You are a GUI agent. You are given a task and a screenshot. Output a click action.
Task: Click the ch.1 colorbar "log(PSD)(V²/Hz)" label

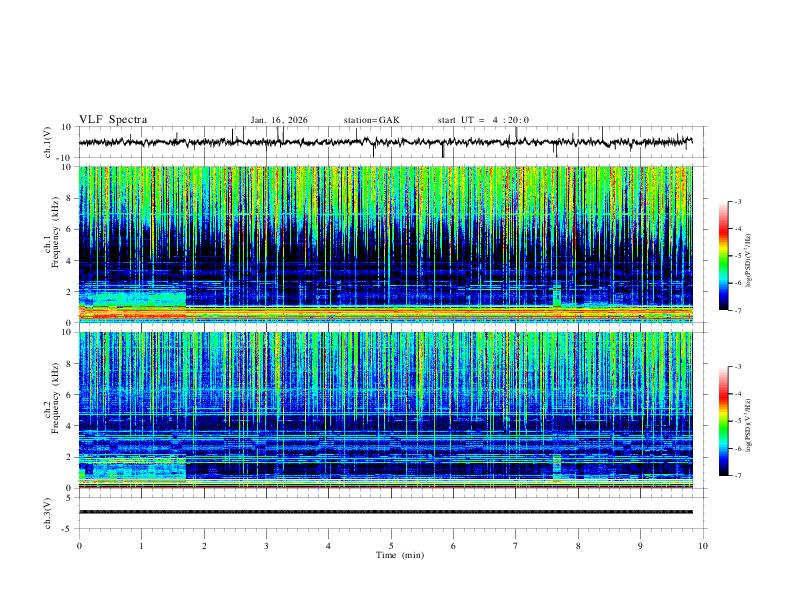(748, 260)
